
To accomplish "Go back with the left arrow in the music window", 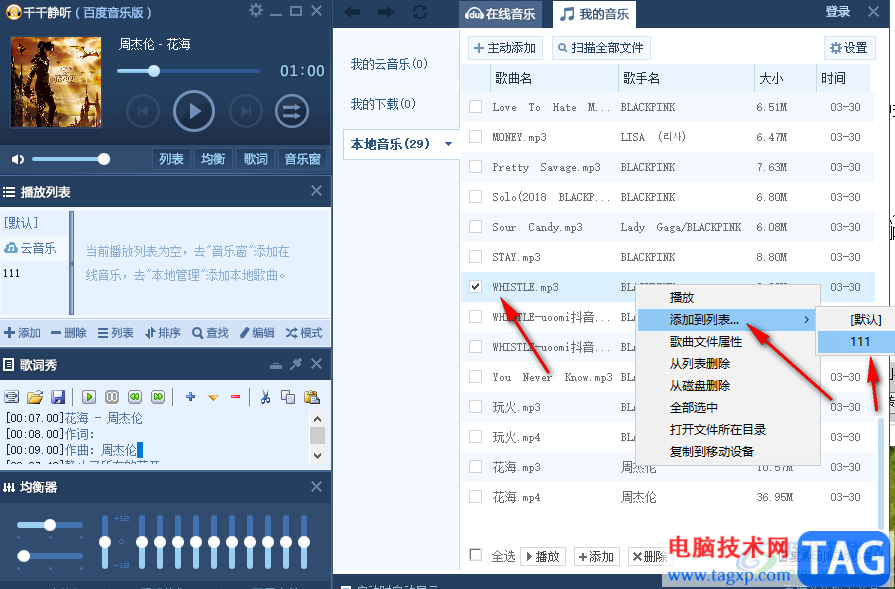I will tap(352, 11).
